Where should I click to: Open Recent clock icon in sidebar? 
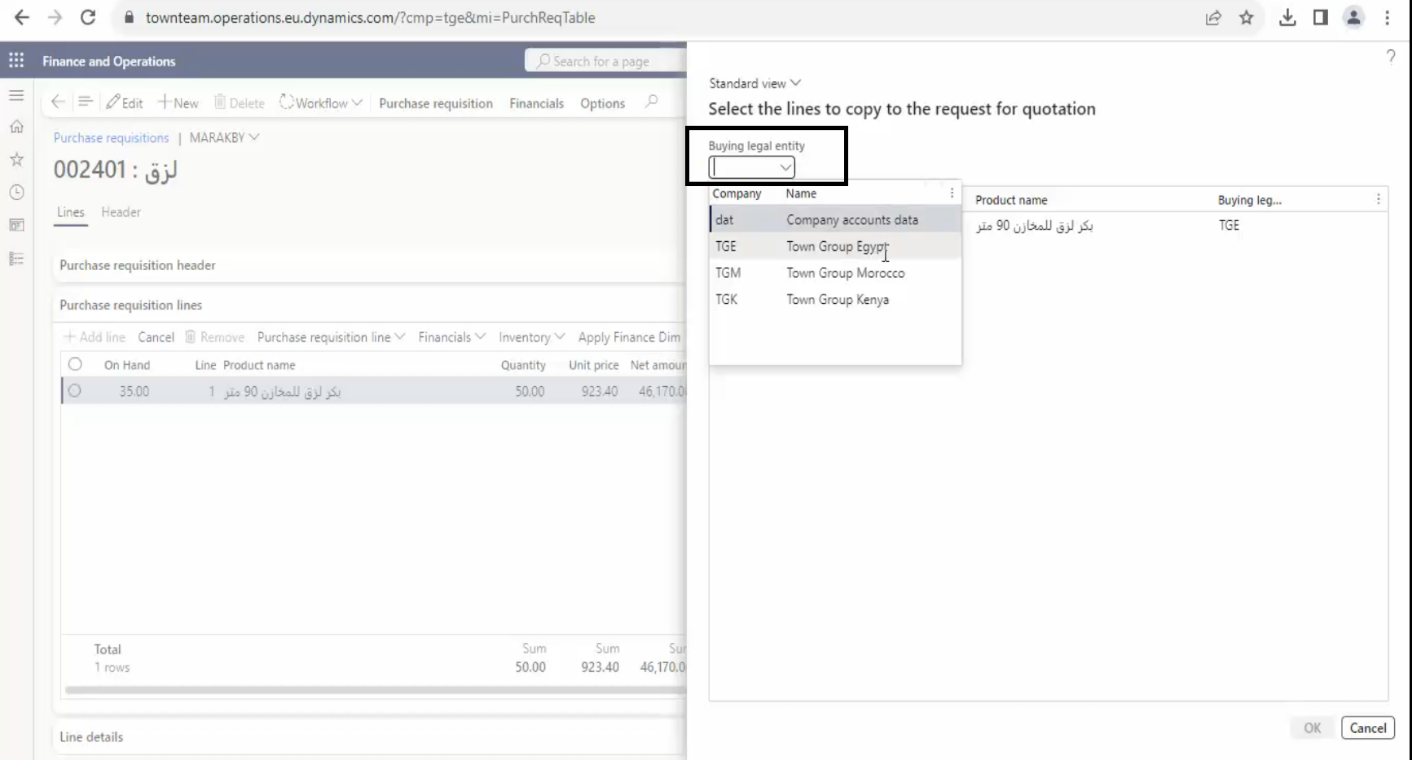[16, 192]
